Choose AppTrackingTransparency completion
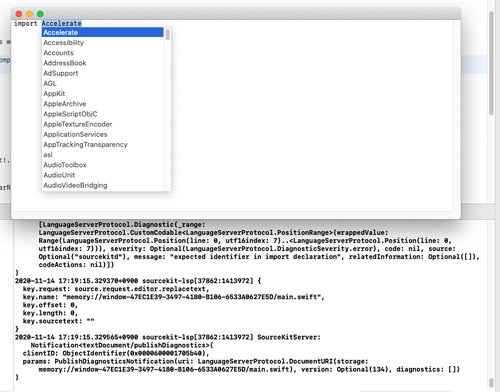 click(102, 144)
